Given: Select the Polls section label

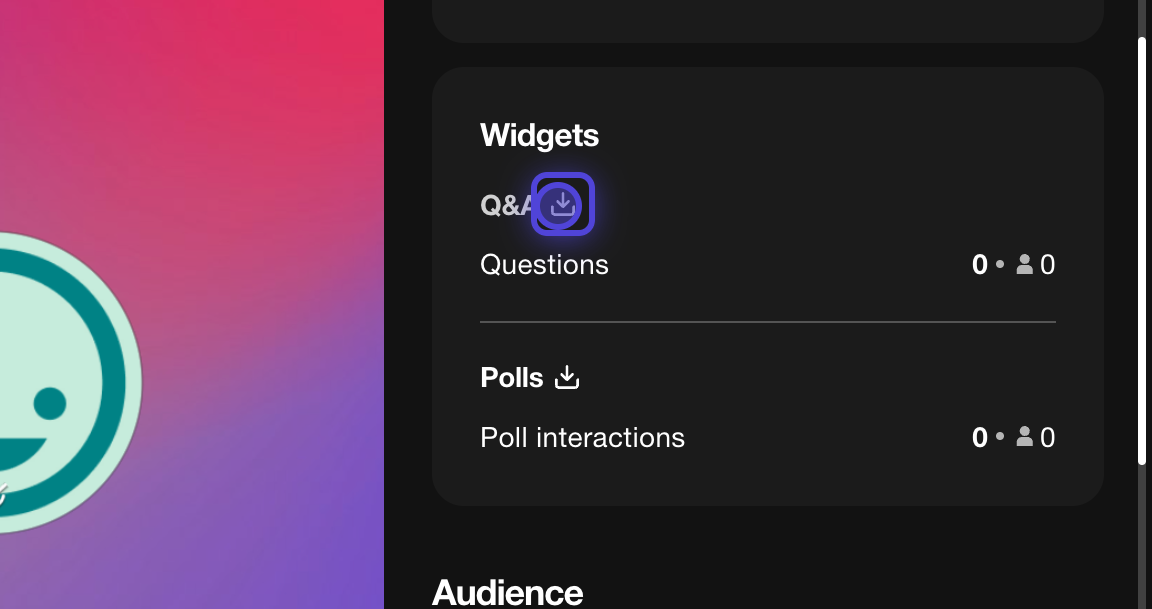Looking at the screenshot, I should click(512, 378).
